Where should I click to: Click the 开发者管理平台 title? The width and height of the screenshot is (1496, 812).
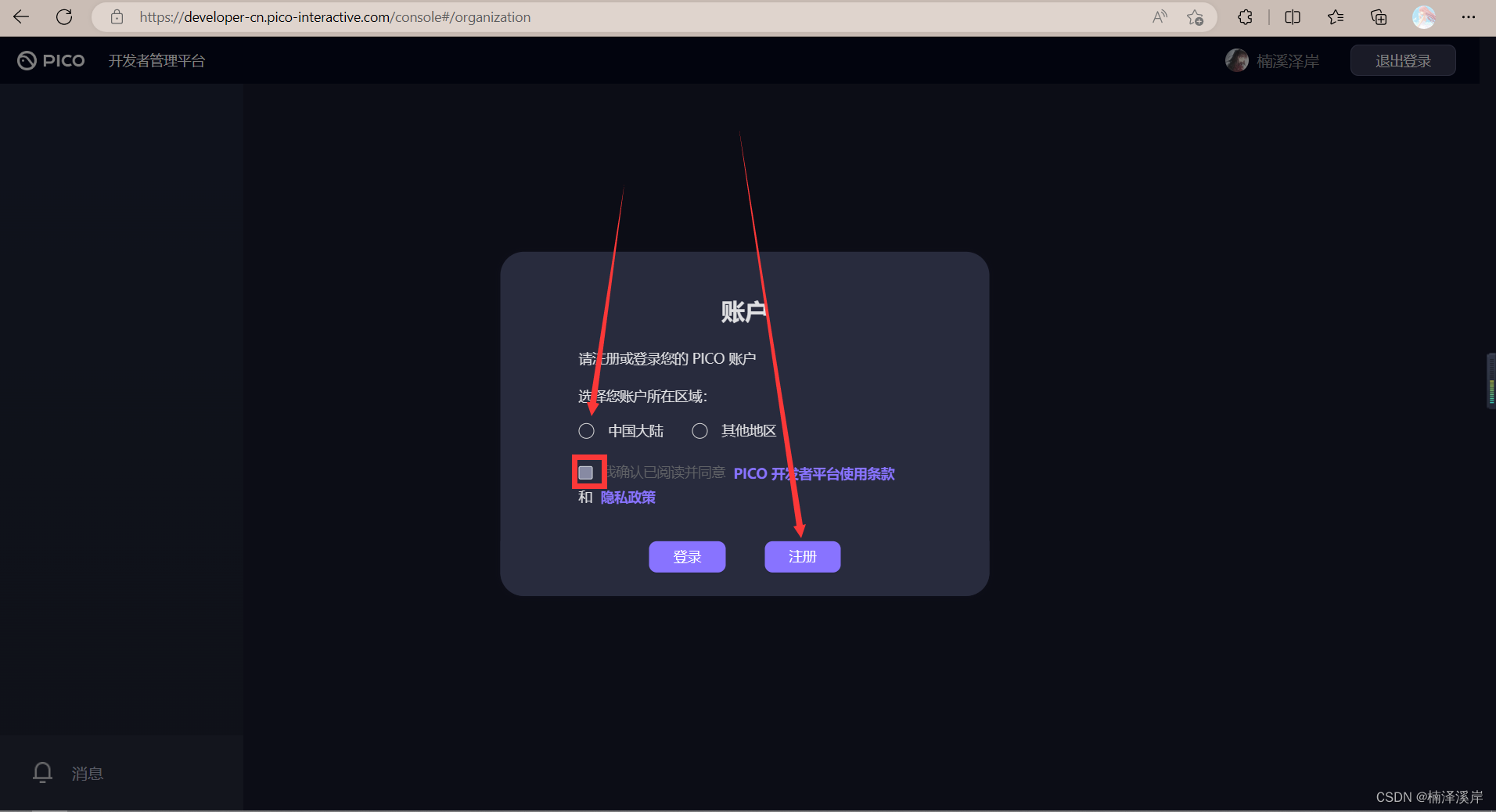156,61
